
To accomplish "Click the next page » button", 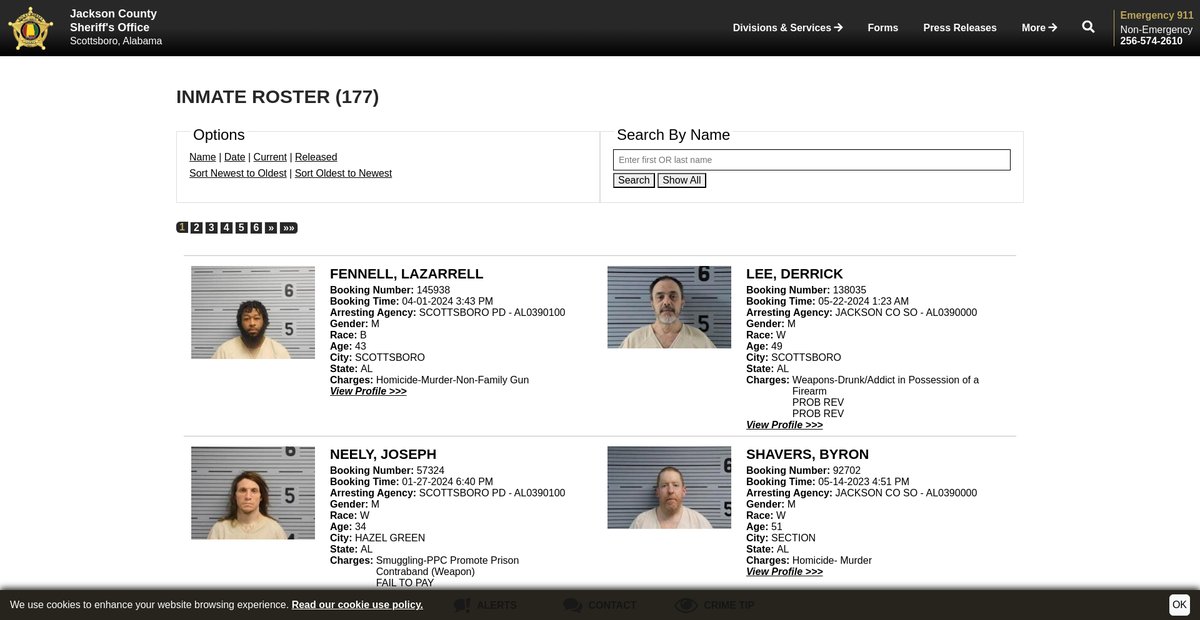I will point(271,228).
